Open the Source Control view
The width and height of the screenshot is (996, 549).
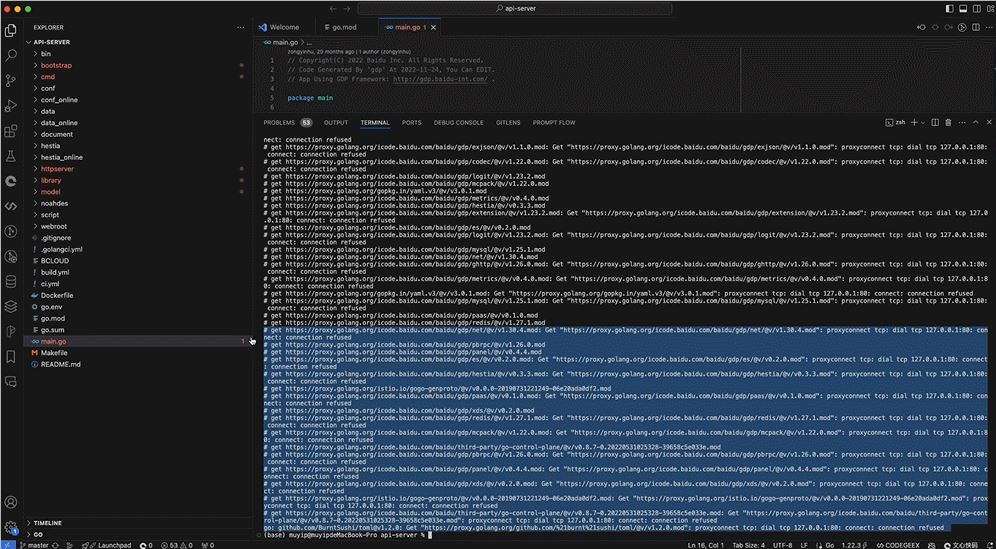coord(11,81)
